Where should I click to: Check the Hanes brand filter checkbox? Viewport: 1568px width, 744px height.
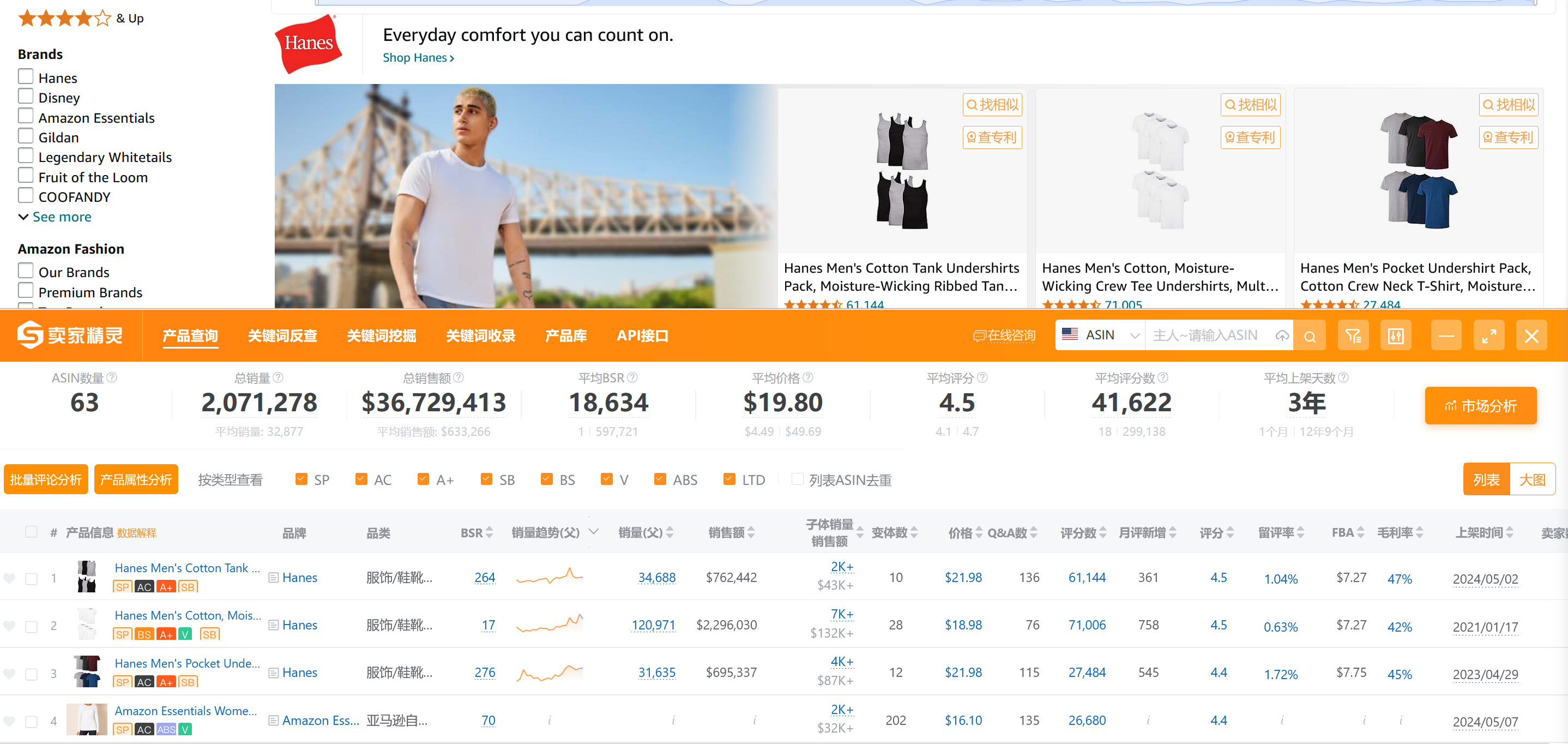click(26, 77)
